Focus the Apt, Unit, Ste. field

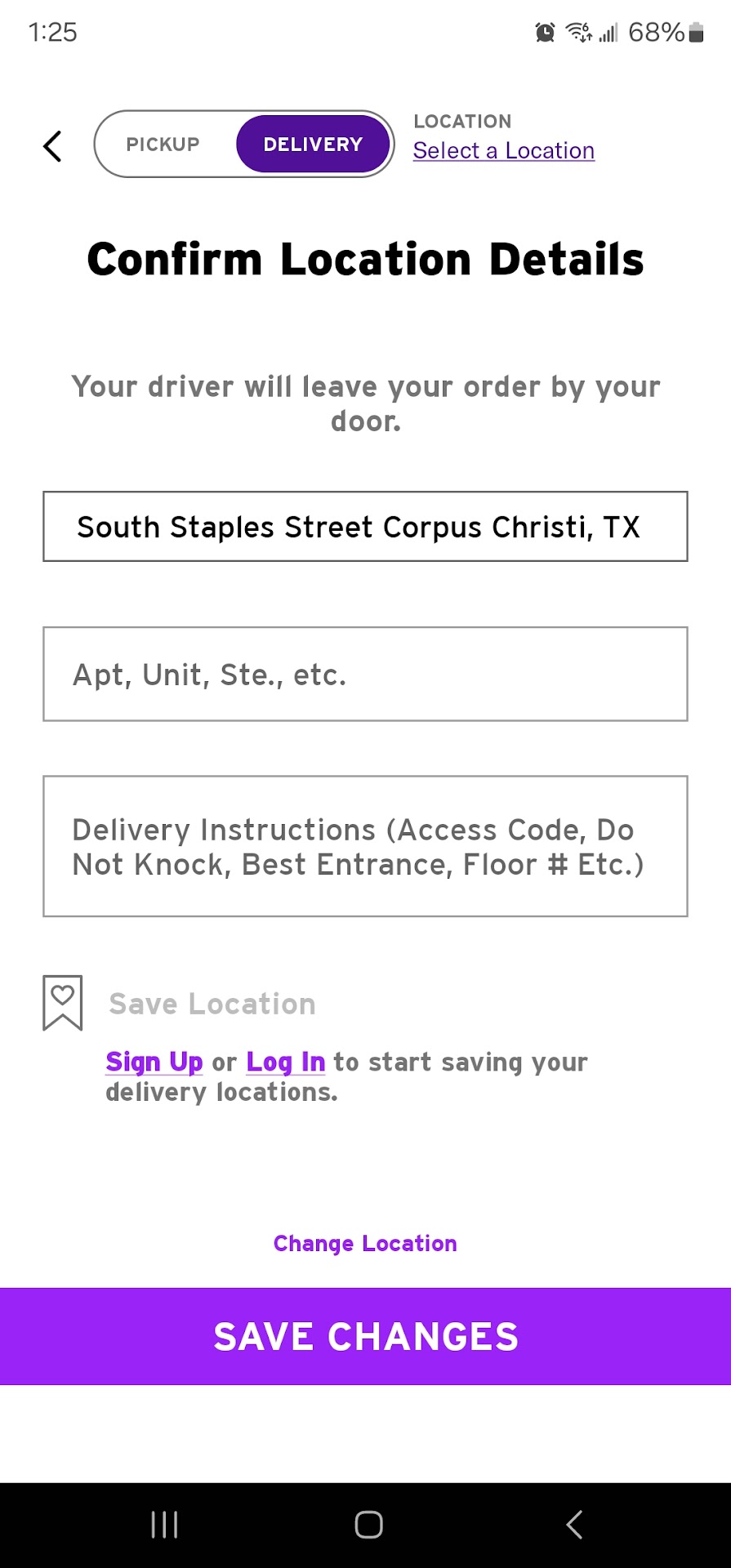[x=365, y=675]
